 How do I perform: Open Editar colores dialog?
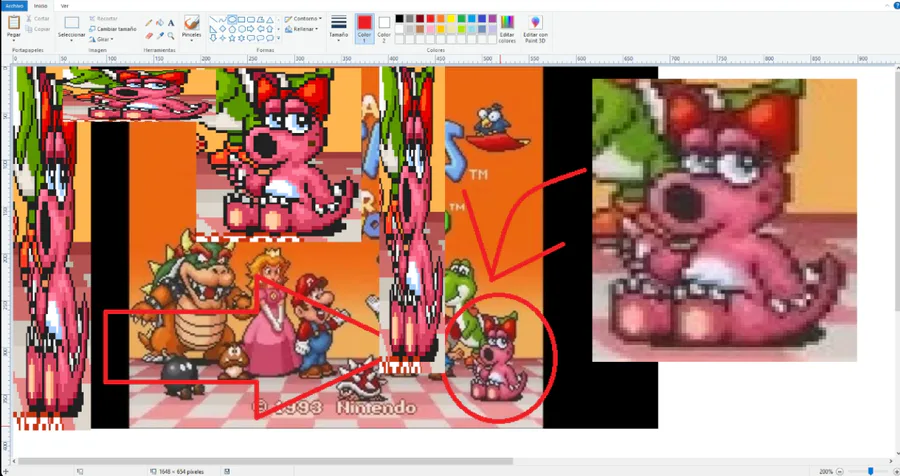pyautogui.click(x=507, y=28)
